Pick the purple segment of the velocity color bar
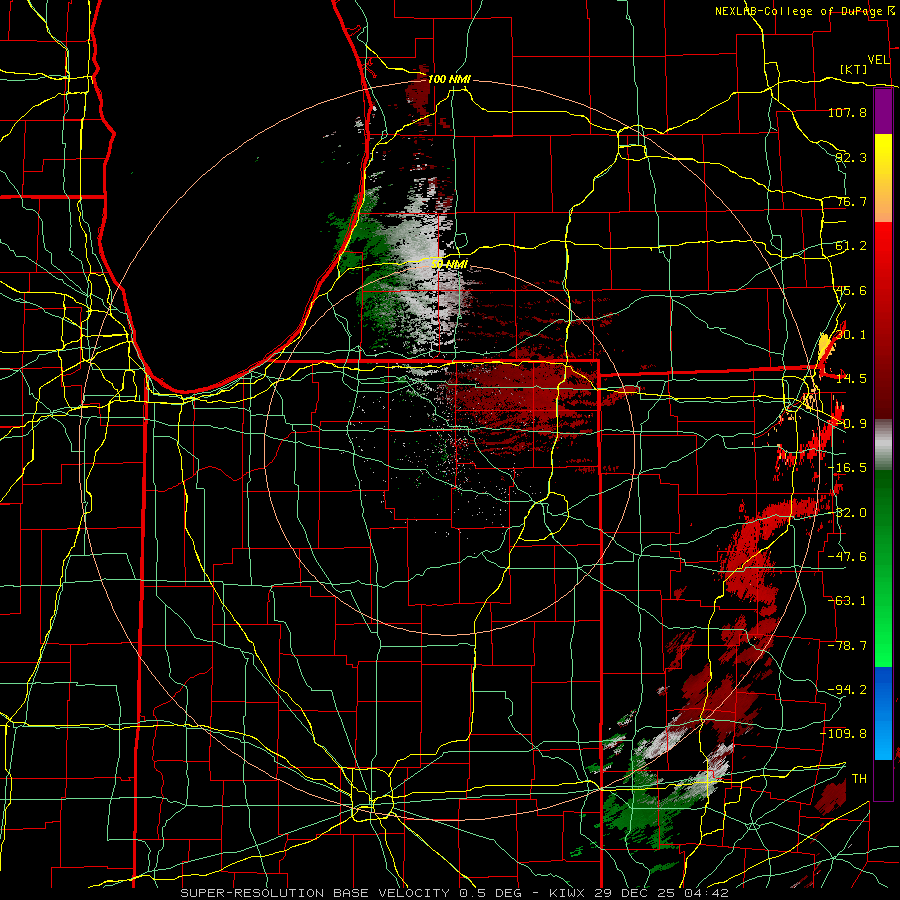The width and height of the screenshot is (900, 900). (883, 111)
